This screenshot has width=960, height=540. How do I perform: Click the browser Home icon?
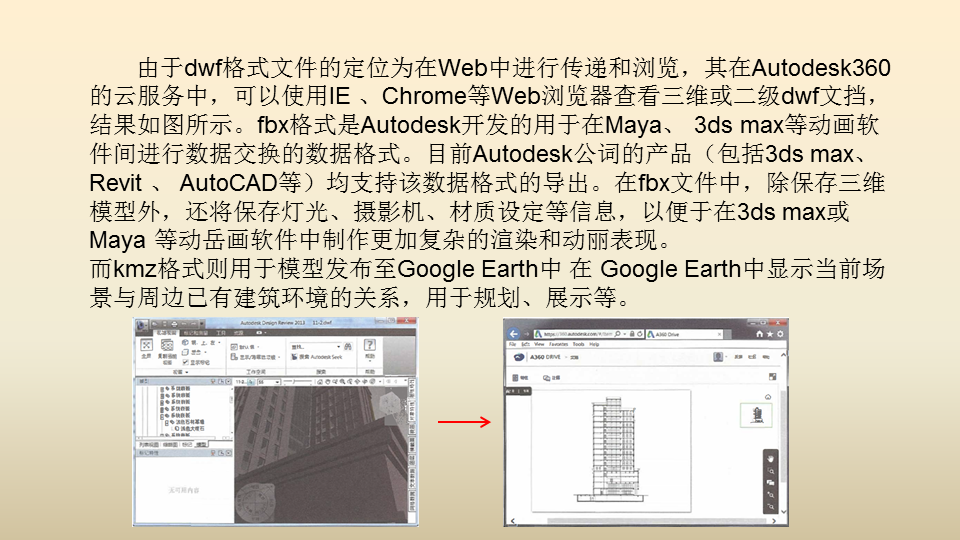pyautogui.click(x=760, y=334)
